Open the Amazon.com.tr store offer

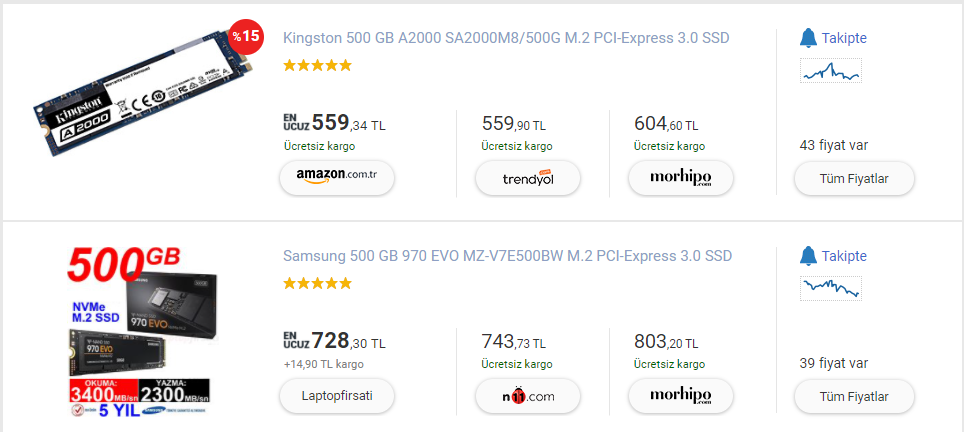point(336,178)
